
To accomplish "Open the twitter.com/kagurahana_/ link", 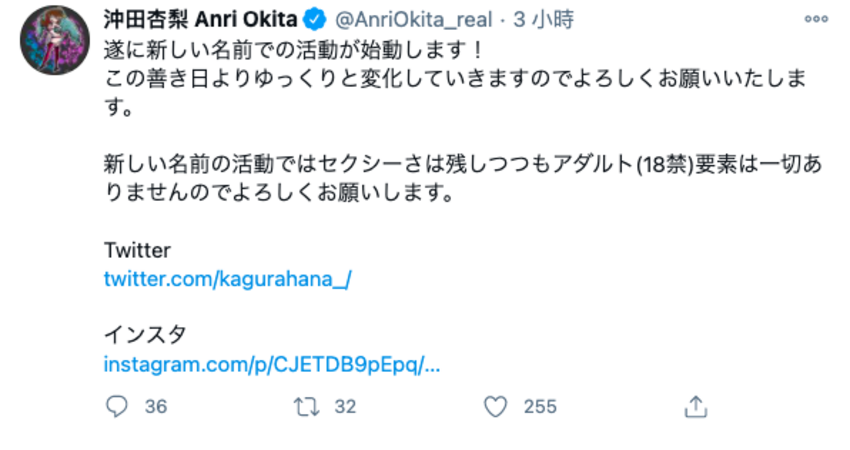I will pos(227,279).
